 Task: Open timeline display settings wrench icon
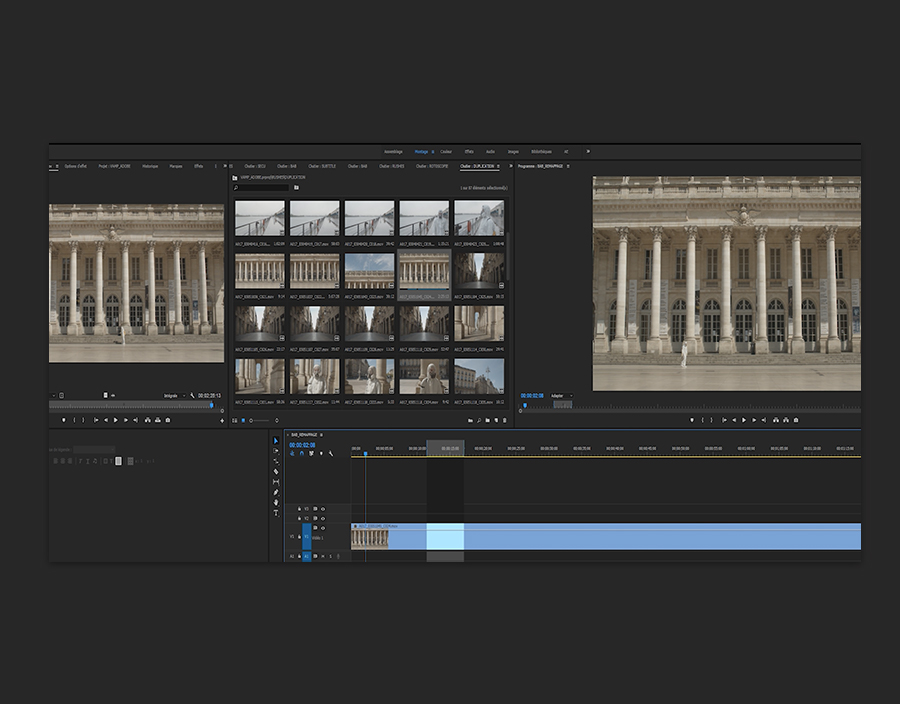pyautogui.click(x=330, y=454)
